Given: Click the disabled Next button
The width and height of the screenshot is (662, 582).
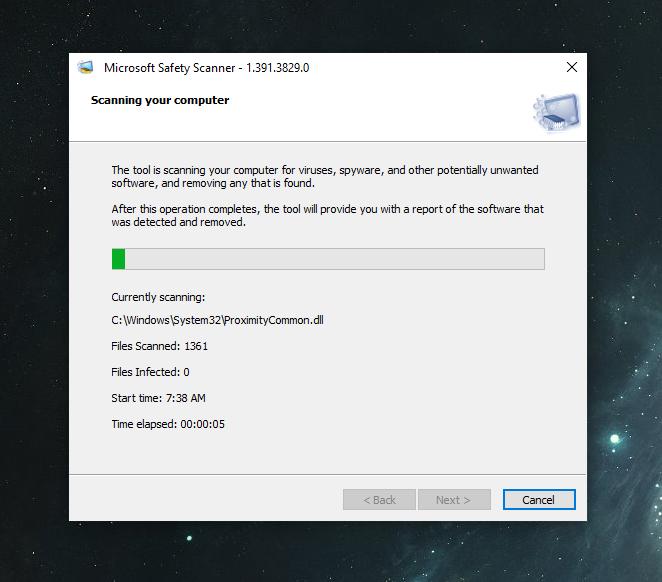Looking at the screenshot, I should coord(454,500).
